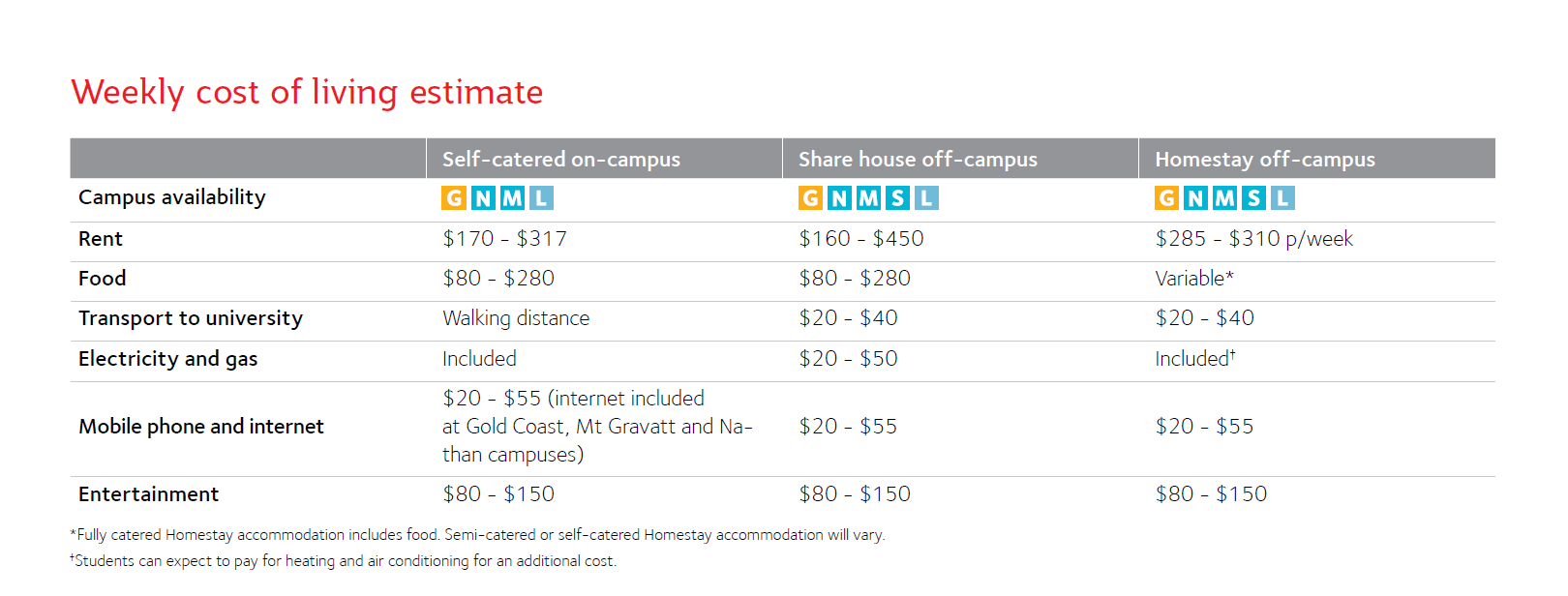Select the L campus icon under Homestay off-campus
The height and width of the screenshot is (596, 1568).
pyautogui.click(x=1282, y=198)
